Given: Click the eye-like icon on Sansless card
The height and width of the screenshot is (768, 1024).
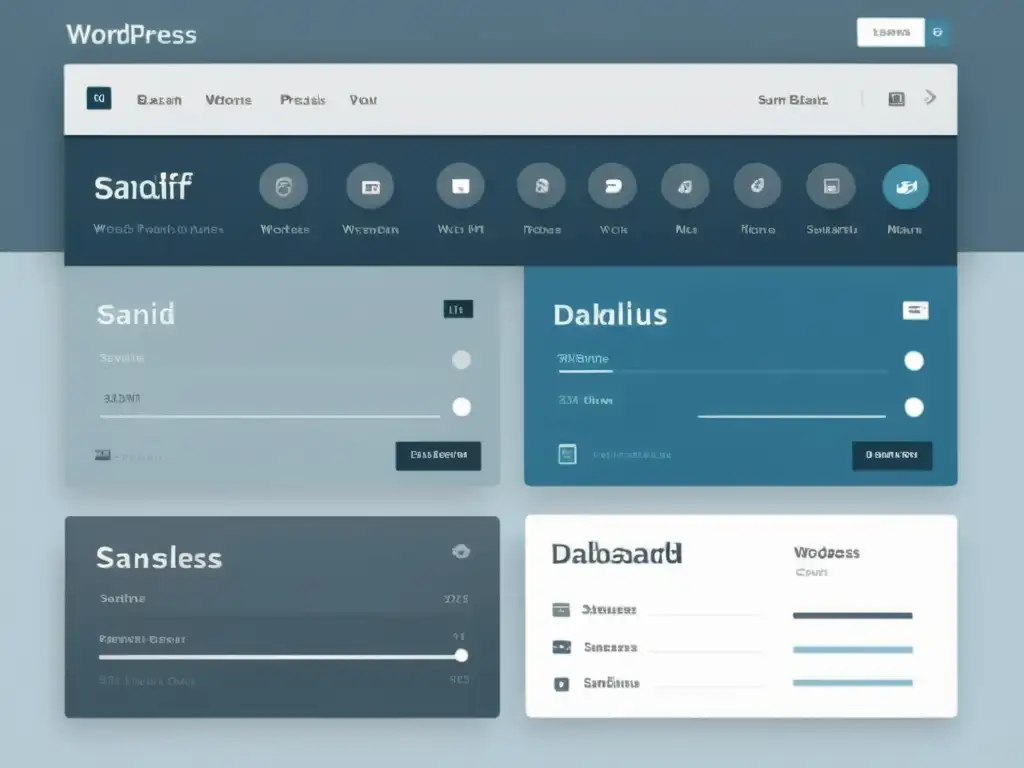Looking at the screenshot, I should pos(461,552).
